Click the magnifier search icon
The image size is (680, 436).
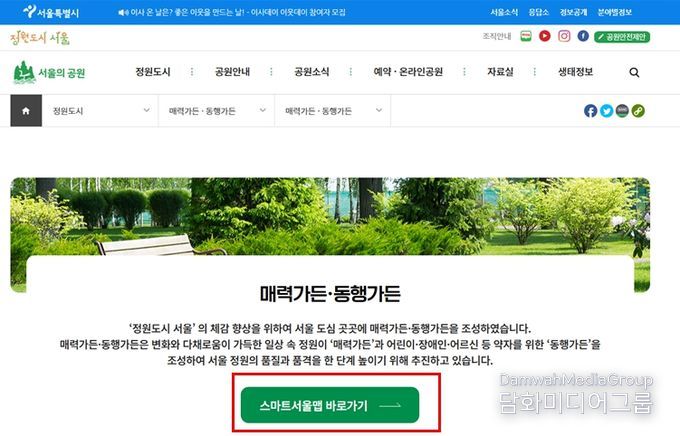click(x=634, y=72)
